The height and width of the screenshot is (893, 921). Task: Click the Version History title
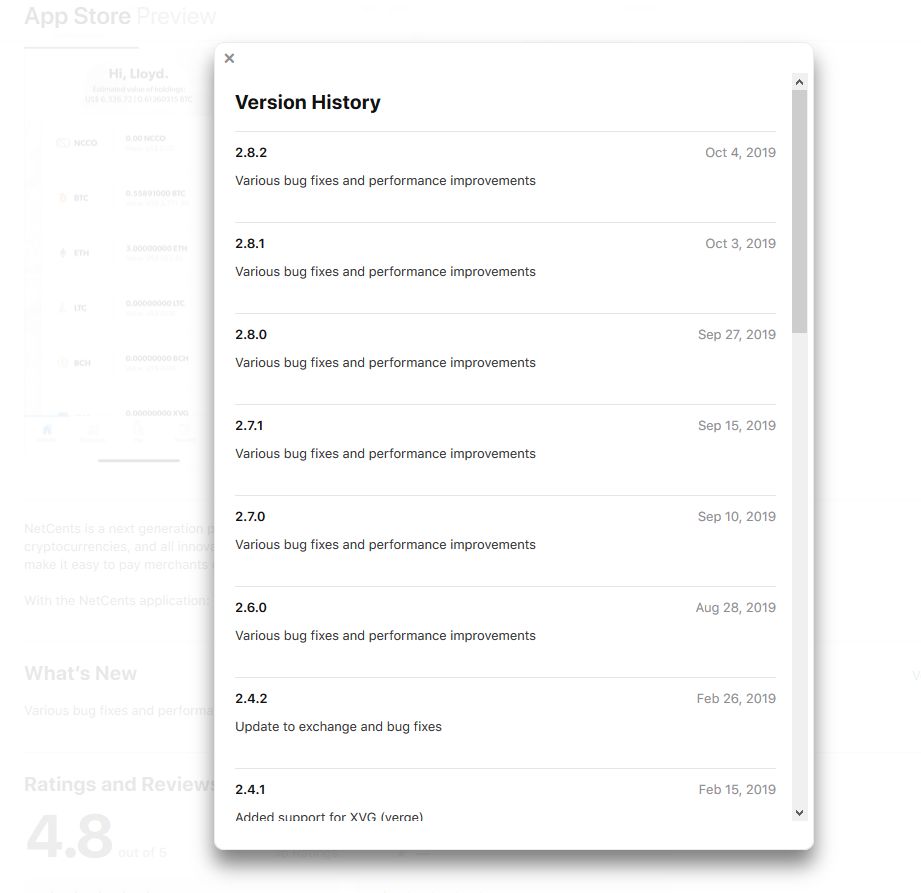[308, 102]
